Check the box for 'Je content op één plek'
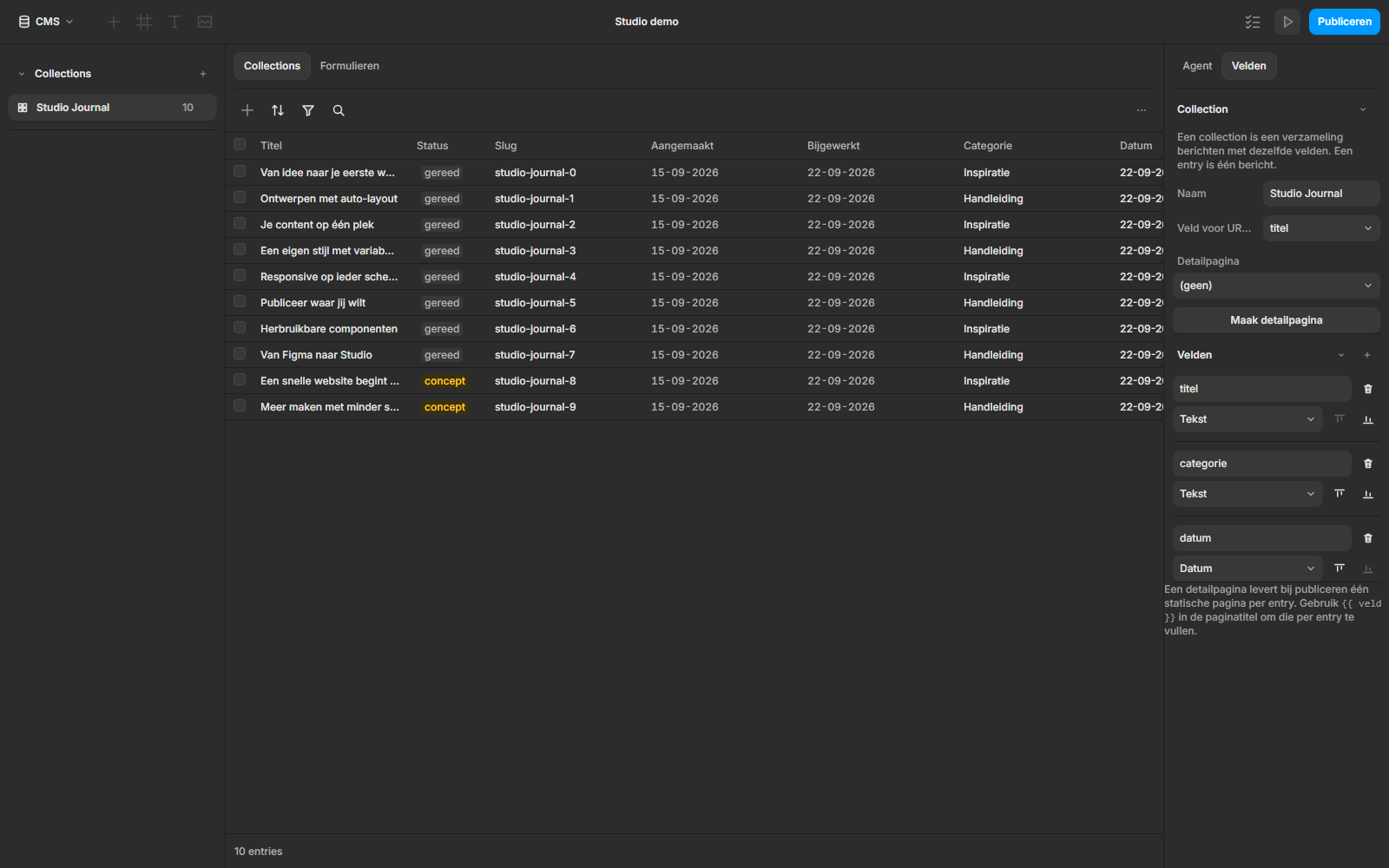1389x868 pixels. coord(240,224)
